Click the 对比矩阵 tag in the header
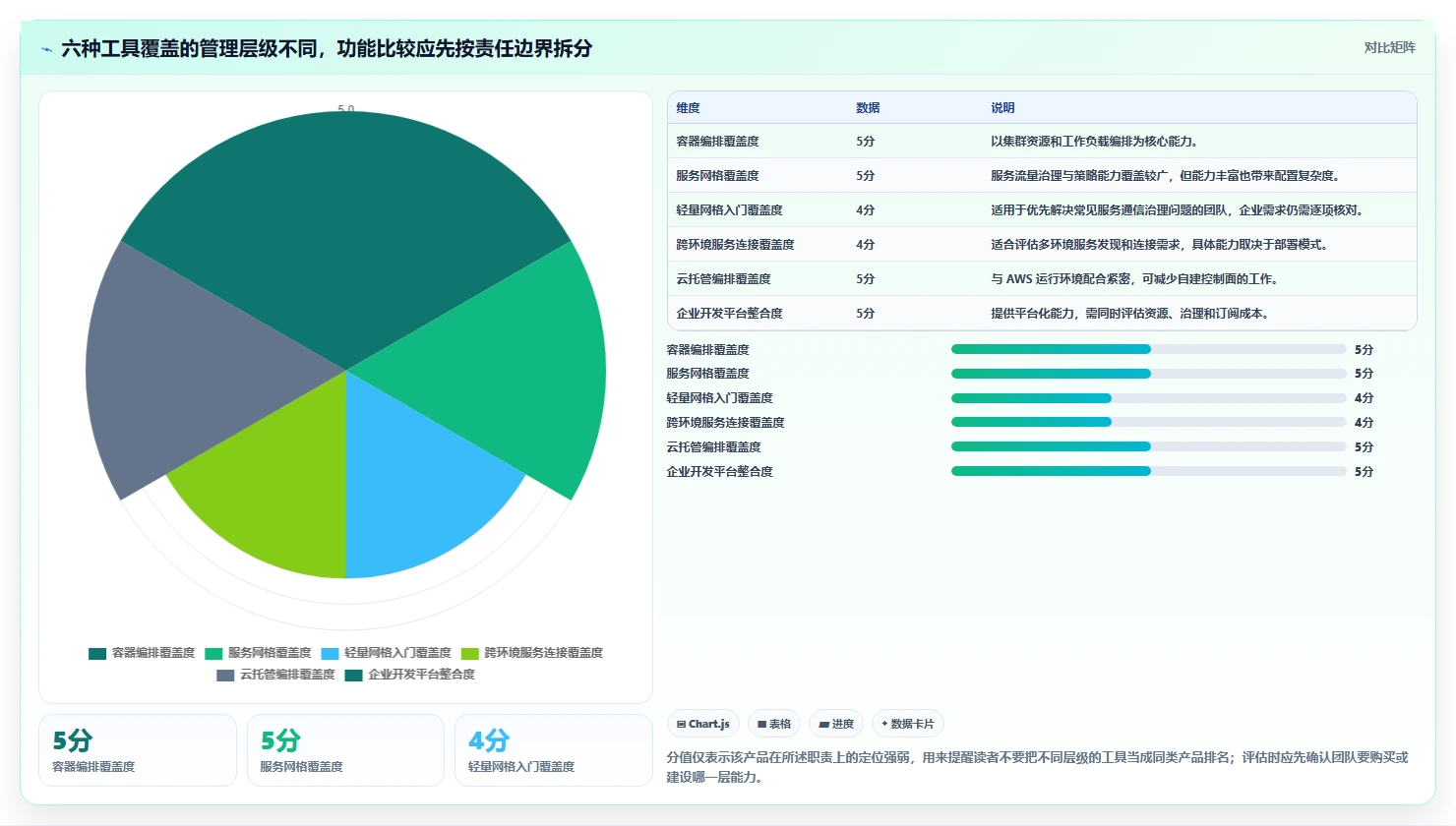 pyautogui.click(x=1389, y=47)
